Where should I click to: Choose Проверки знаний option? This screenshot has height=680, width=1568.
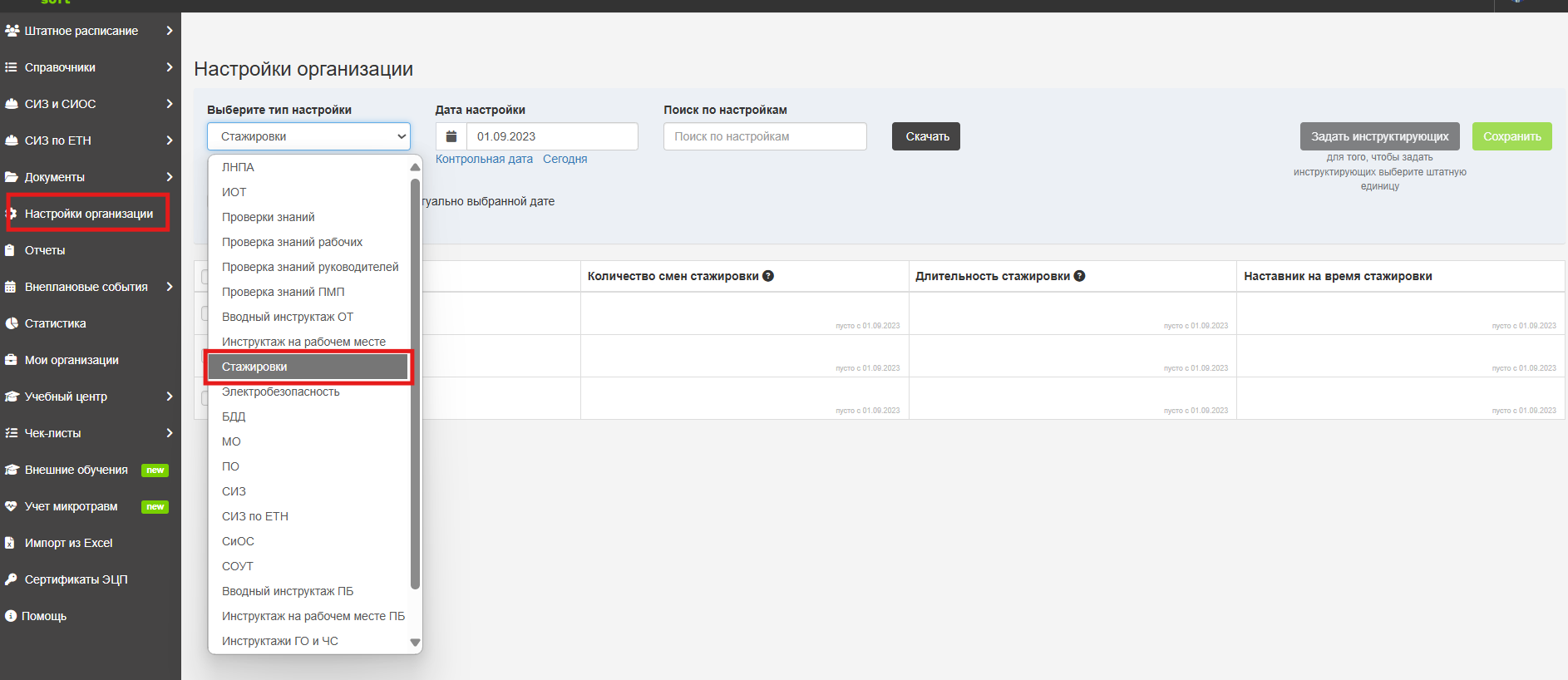(x=308, y=217)
